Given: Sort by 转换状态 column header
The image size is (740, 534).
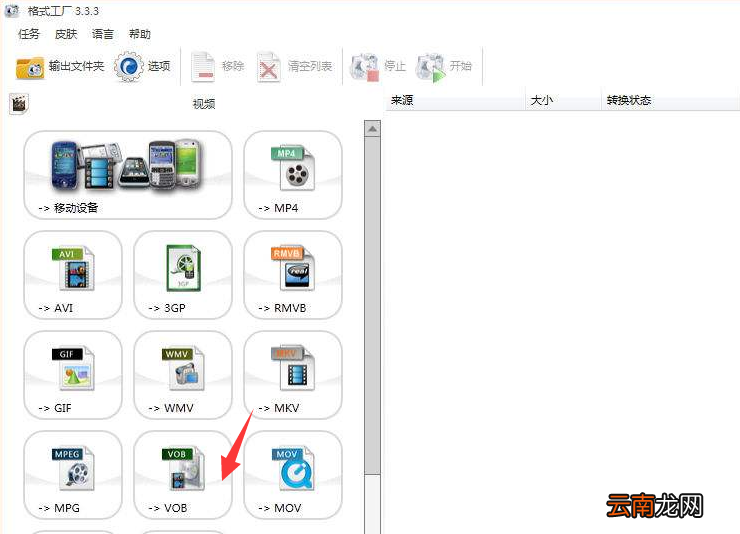Looking at the screenshot, I should tap(671, 100).
